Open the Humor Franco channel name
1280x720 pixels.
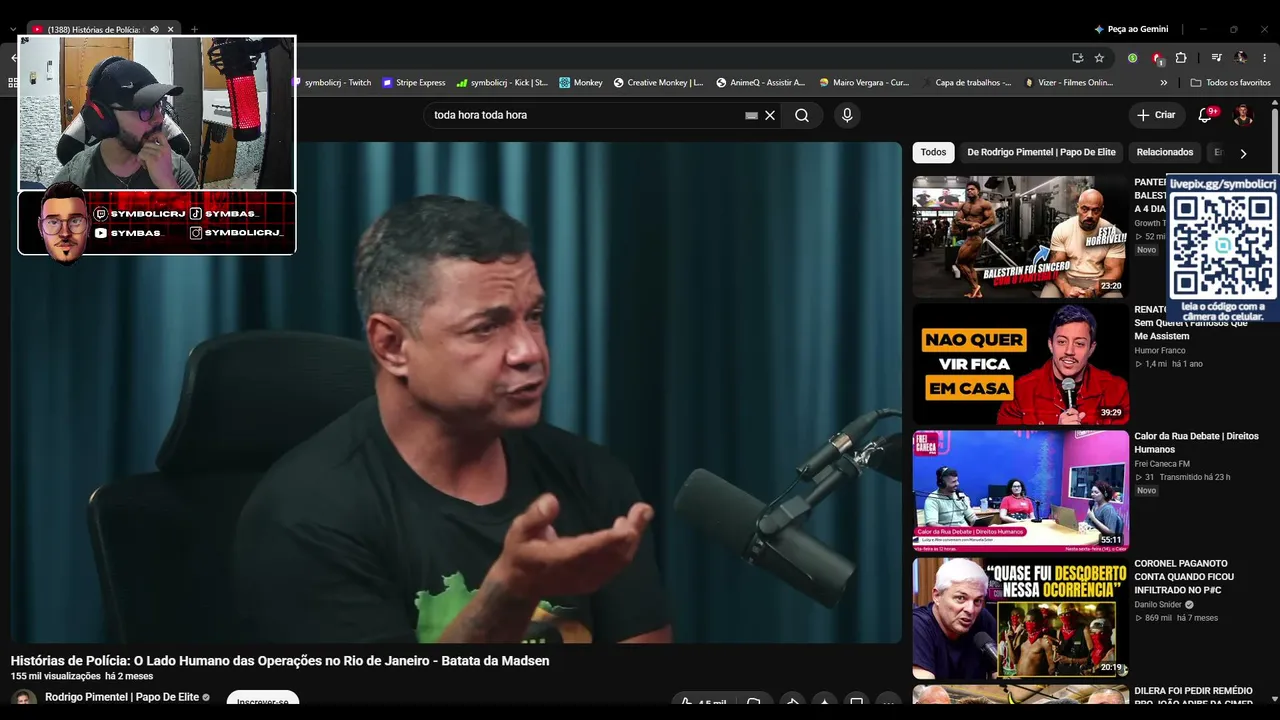1160,351
